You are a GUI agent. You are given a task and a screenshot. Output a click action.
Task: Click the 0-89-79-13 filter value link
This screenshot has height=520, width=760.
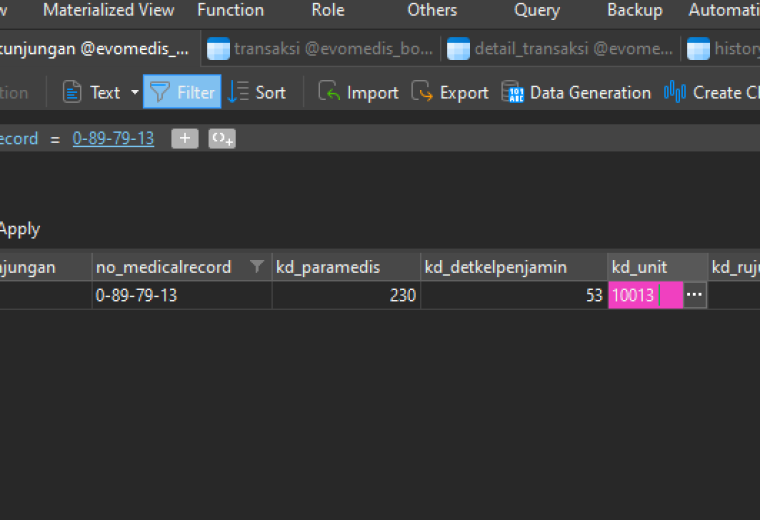(113, 139)
